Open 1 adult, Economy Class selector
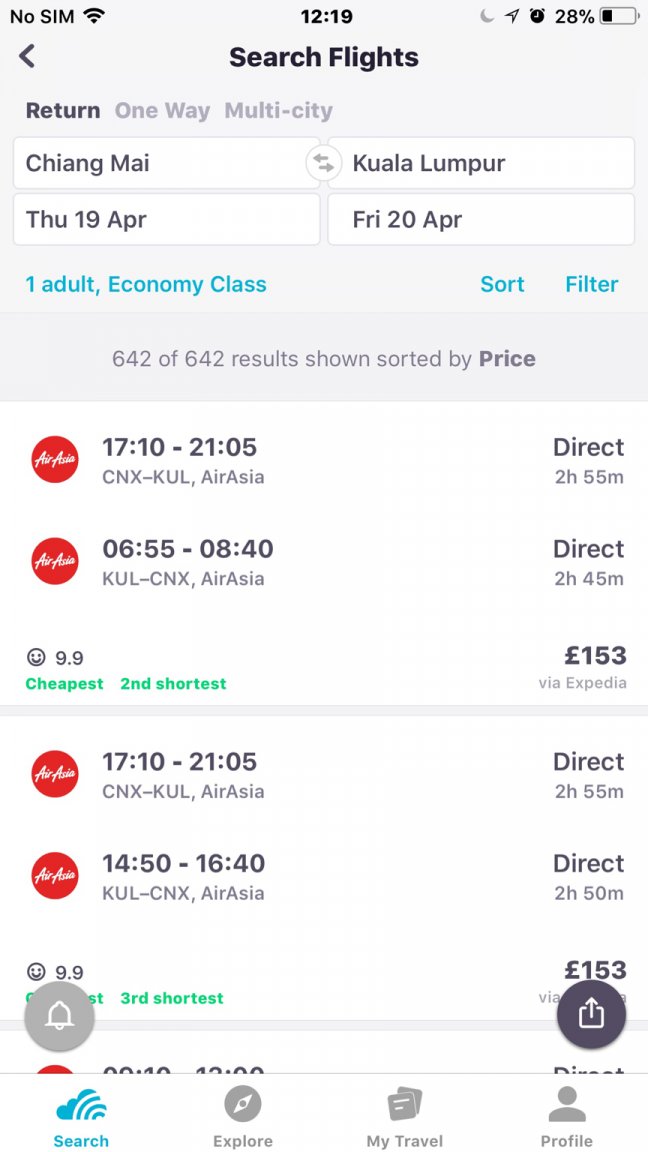648x1152 pixels. tap(146, 284)
